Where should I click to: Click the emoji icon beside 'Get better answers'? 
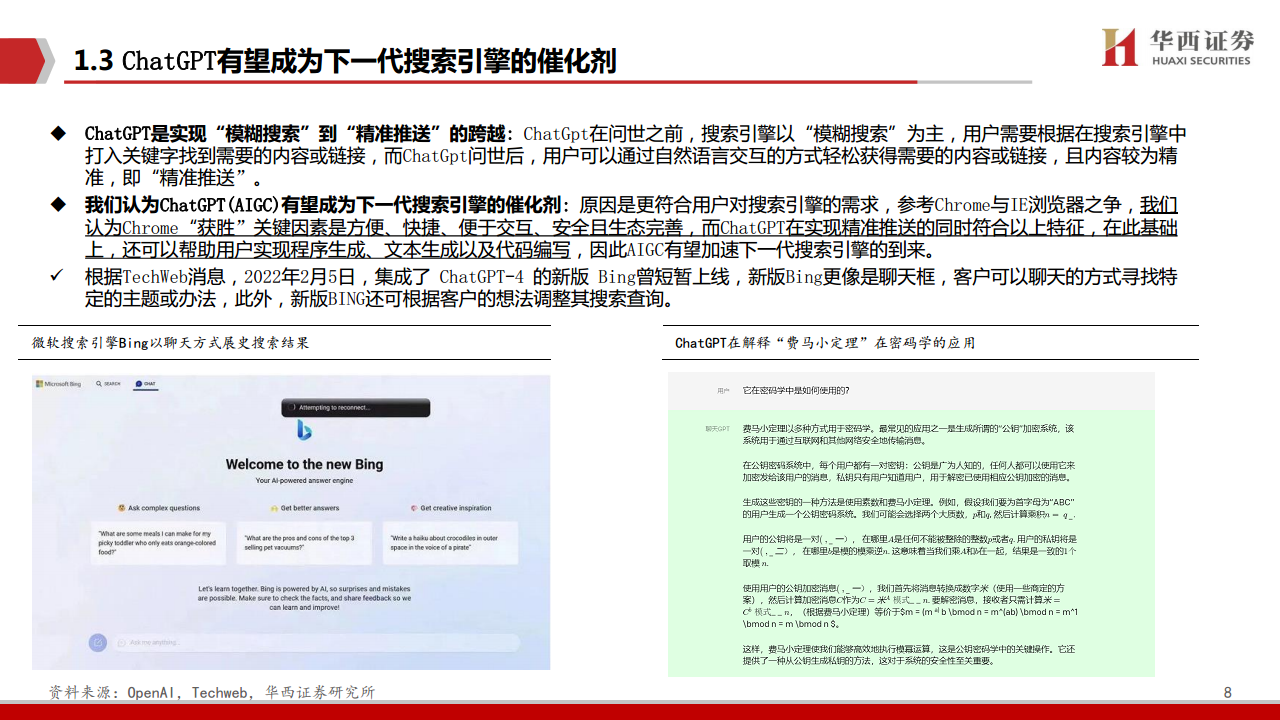pyautogui.click(x=273, y=508)
